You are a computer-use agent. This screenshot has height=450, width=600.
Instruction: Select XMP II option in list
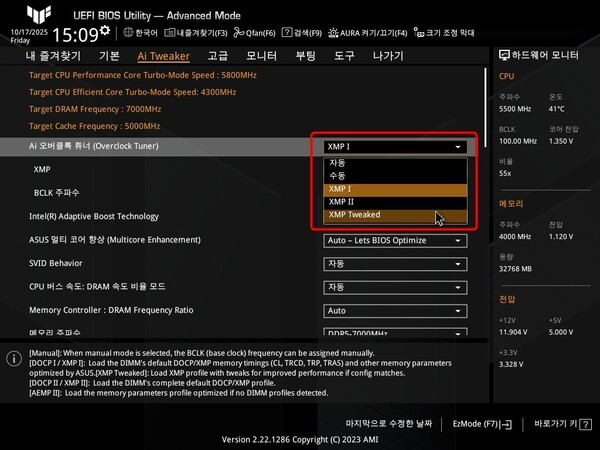pos(395,202)
